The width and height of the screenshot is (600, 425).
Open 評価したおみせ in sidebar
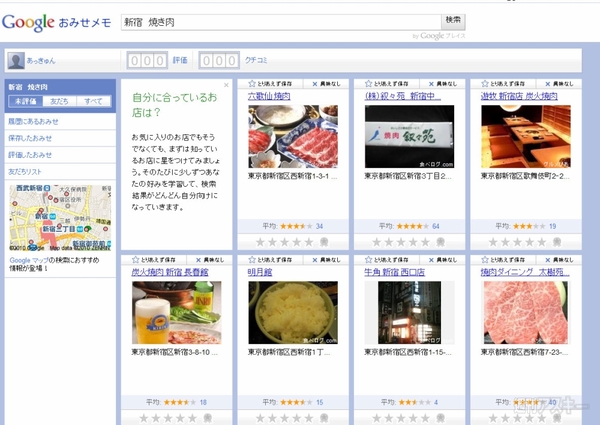(30, 155)
